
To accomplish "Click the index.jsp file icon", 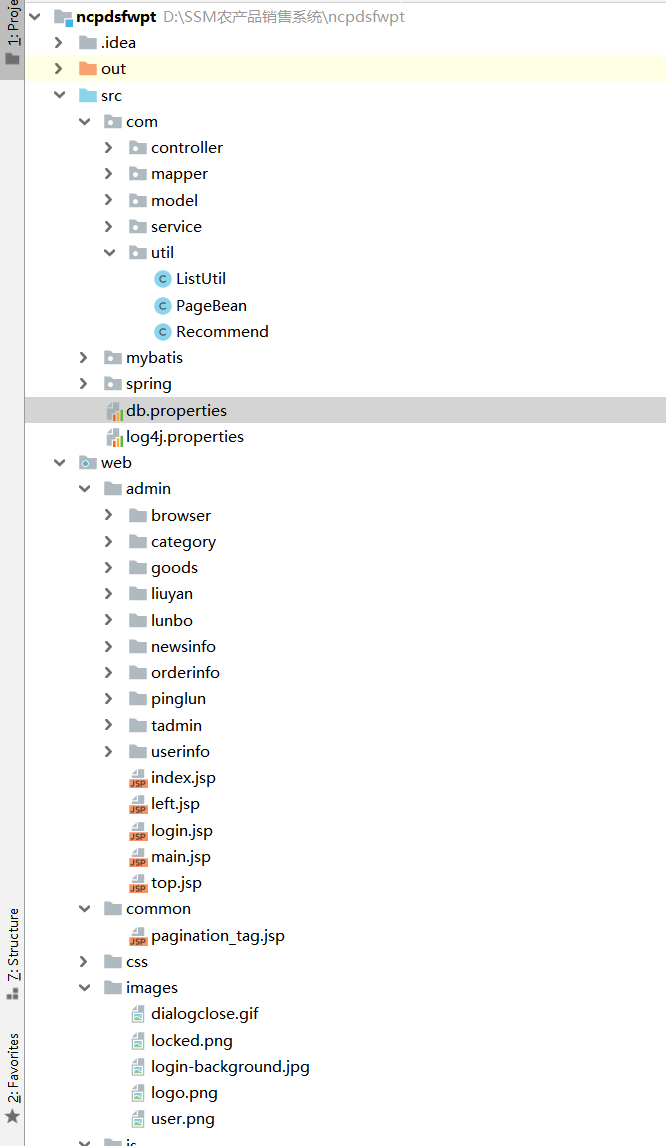I will pos(138,778).
